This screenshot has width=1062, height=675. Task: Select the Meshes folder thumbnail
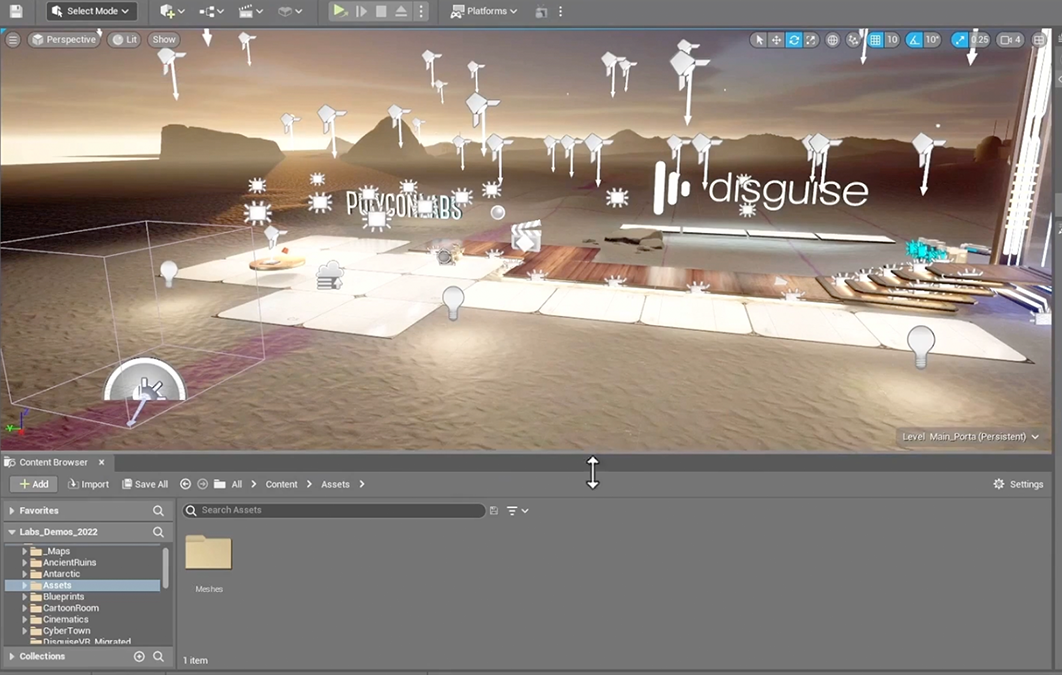[x=209, y=553]
